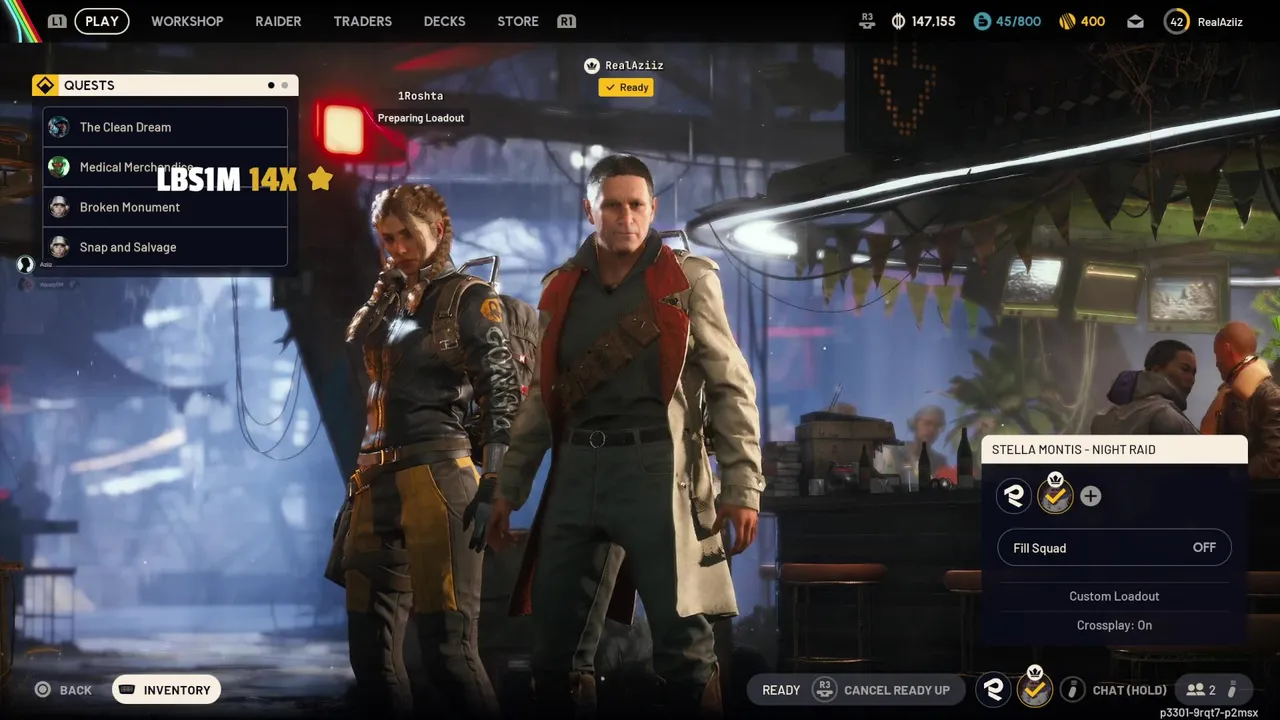Image resolution: width=1280 pixels, height=720 pixels.
Task: Click the level 42 profile ring
Action: (x=1177, y=21)
